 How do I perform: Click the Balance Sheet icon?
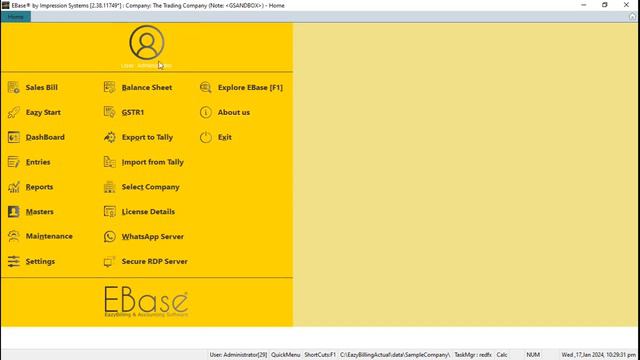[x=109, y=87]
